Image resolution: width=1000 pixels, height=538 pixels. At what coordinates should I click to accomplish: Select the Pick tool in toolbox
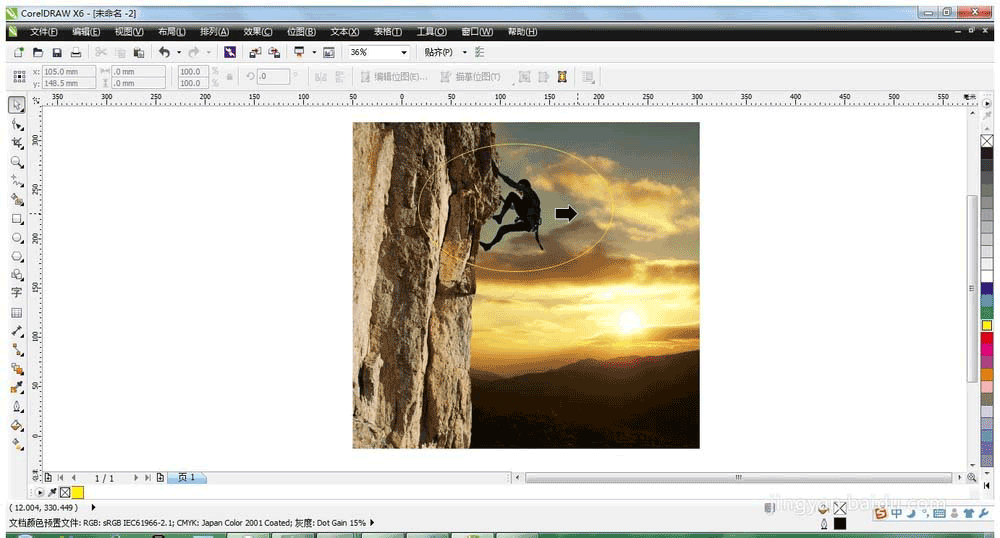point(17,105)
